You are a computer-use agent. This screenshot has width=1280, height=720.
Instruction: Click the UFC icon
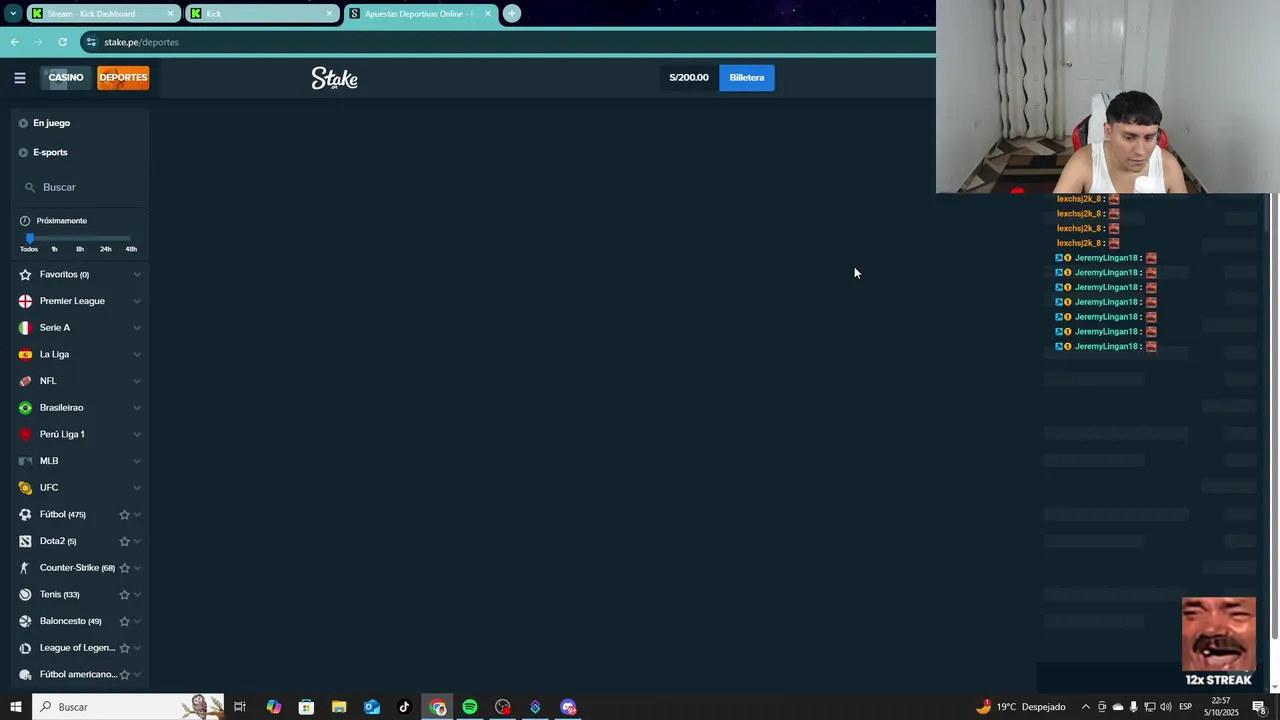25,488
